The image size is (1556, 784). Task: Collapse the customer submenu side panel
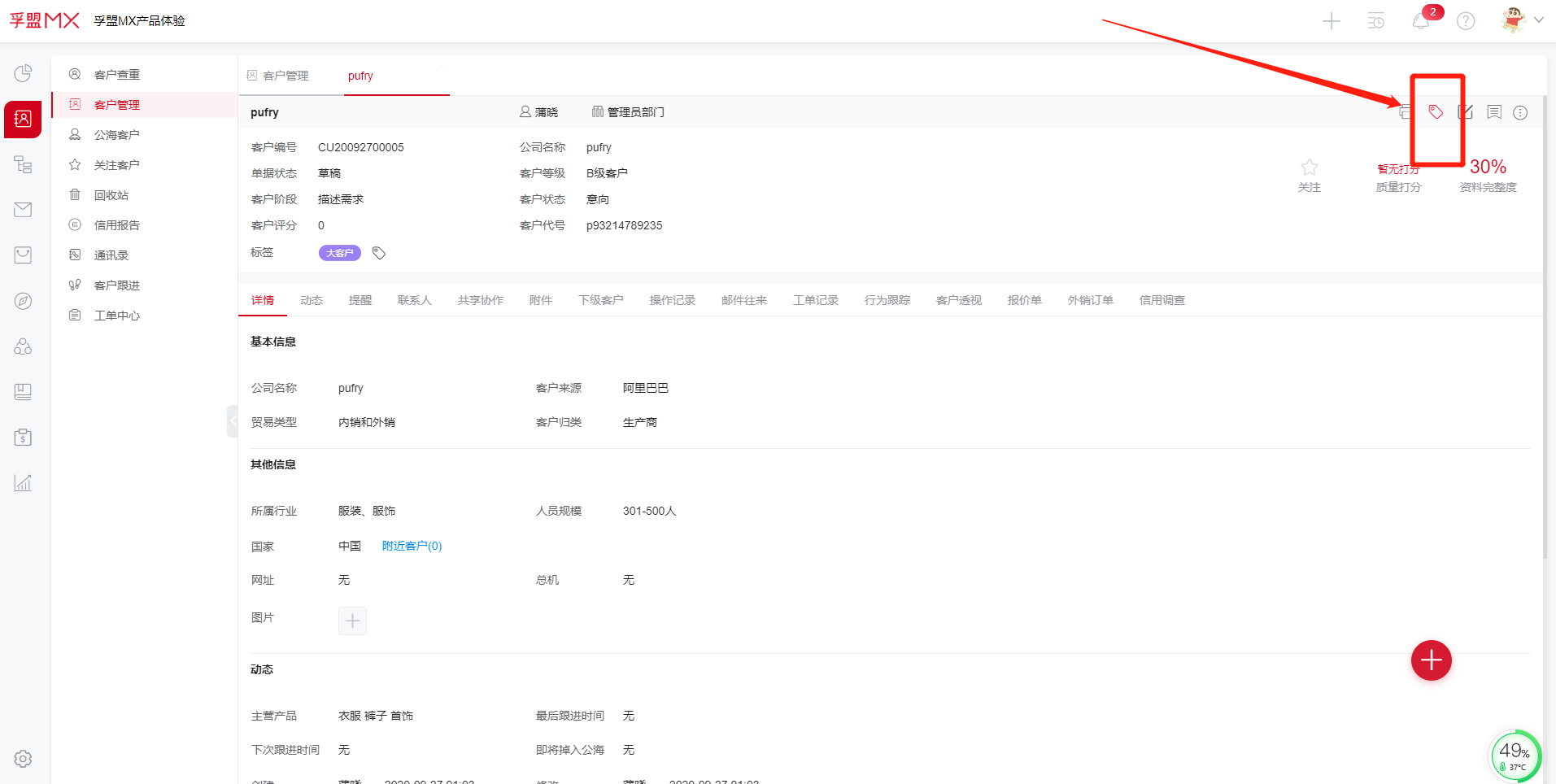coord(232,420)
